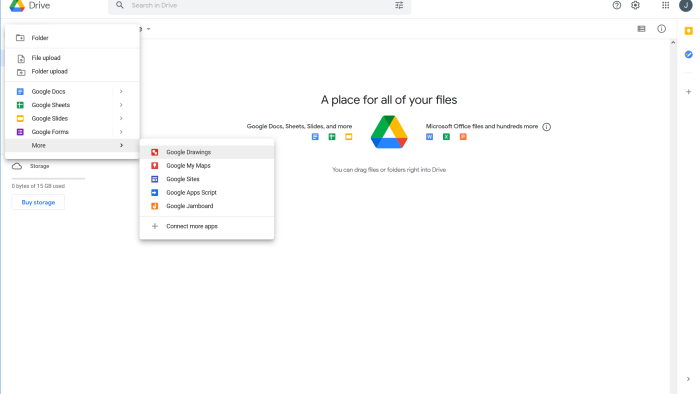Select Google My Maps from submenu
Viewport: 700px width, 394px height.
click(x=207, y=166)
